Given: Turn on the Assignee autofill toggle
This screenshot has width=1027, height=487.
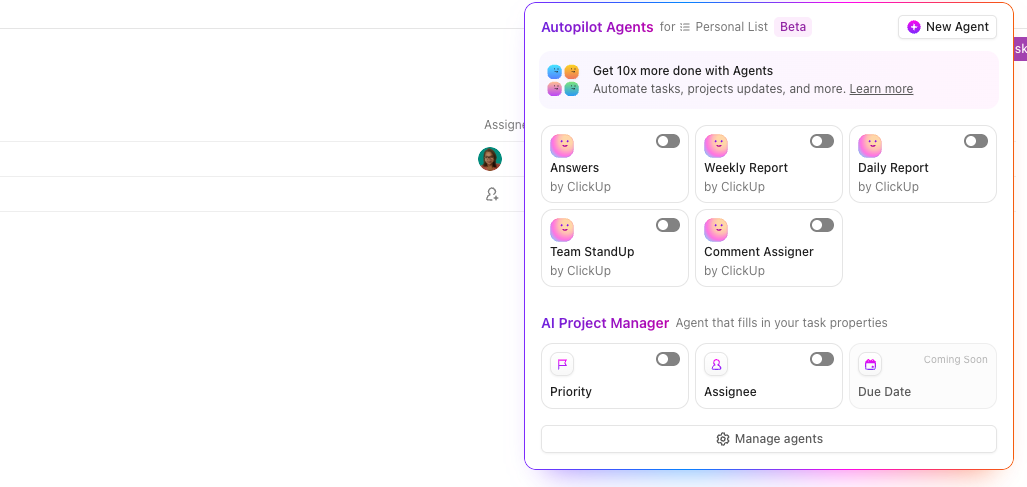Looking at the screenshot, I should coord(822,359).
